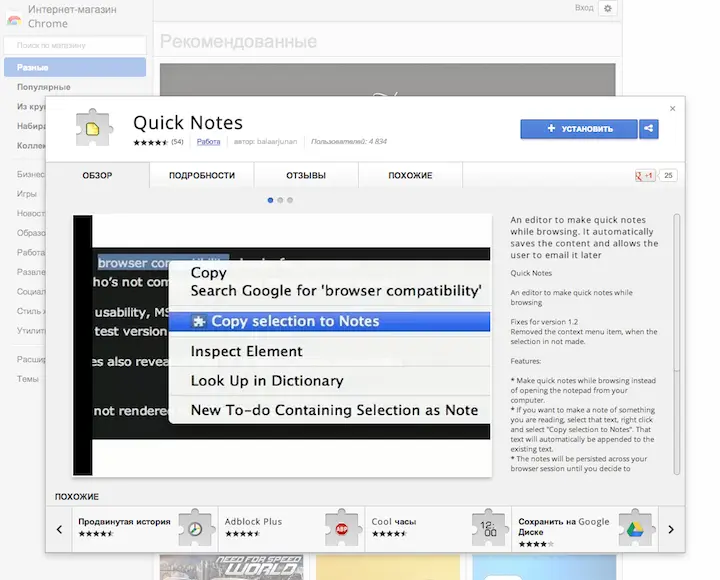Select the second carousel dot
The height and width of the screenshot is (580, 720).
pyautogui.click(x=280, y=200)
